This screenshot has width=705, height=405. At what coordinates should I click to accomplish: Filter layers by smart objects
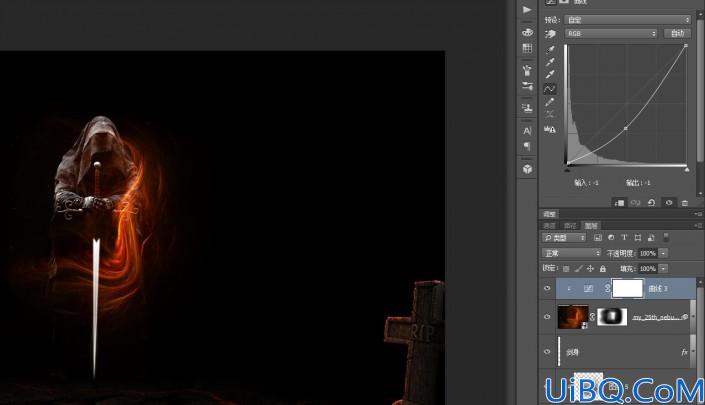(651, 237)
